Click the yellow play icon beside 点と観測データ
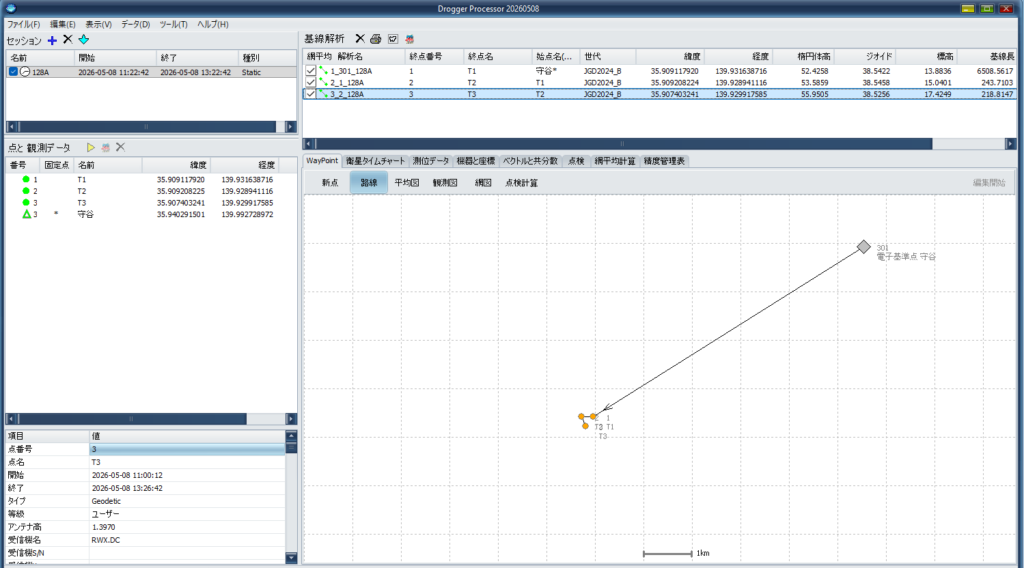Screen dimensions: 1024x568 click(x=91, y=148)
